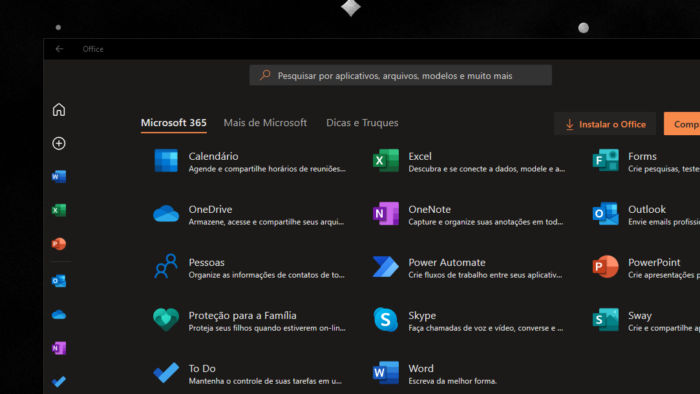Screen dimensions: 700x394
Task: Click 'Crie fluxos de trabalho entre seus aplicativ...' text
Action: [x=485, y=275]
